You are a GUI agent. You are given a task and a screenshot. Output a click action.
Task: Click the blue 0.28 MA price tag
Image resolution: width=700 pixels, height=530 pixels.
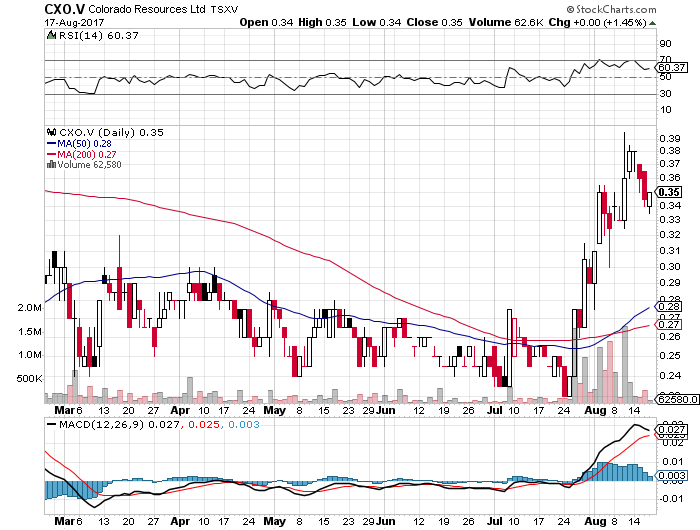(668, 307)
